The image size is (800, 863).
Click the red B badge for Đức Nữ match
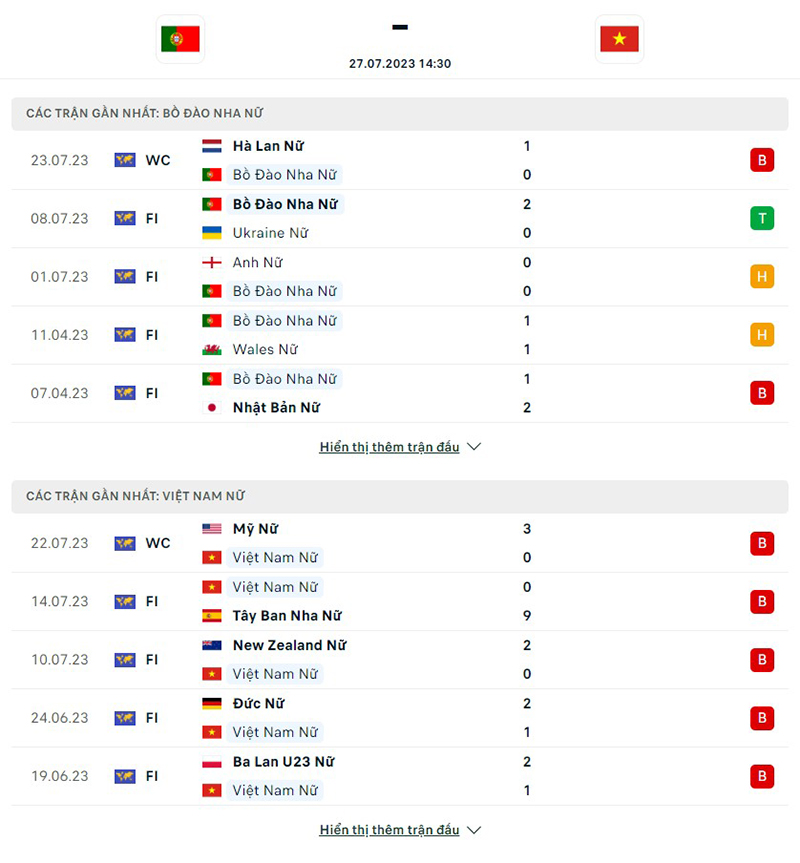(762, 718)
